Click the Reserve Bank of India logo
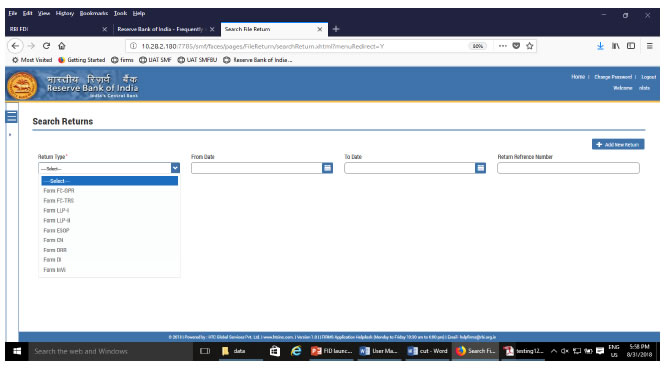 [22, 85]
